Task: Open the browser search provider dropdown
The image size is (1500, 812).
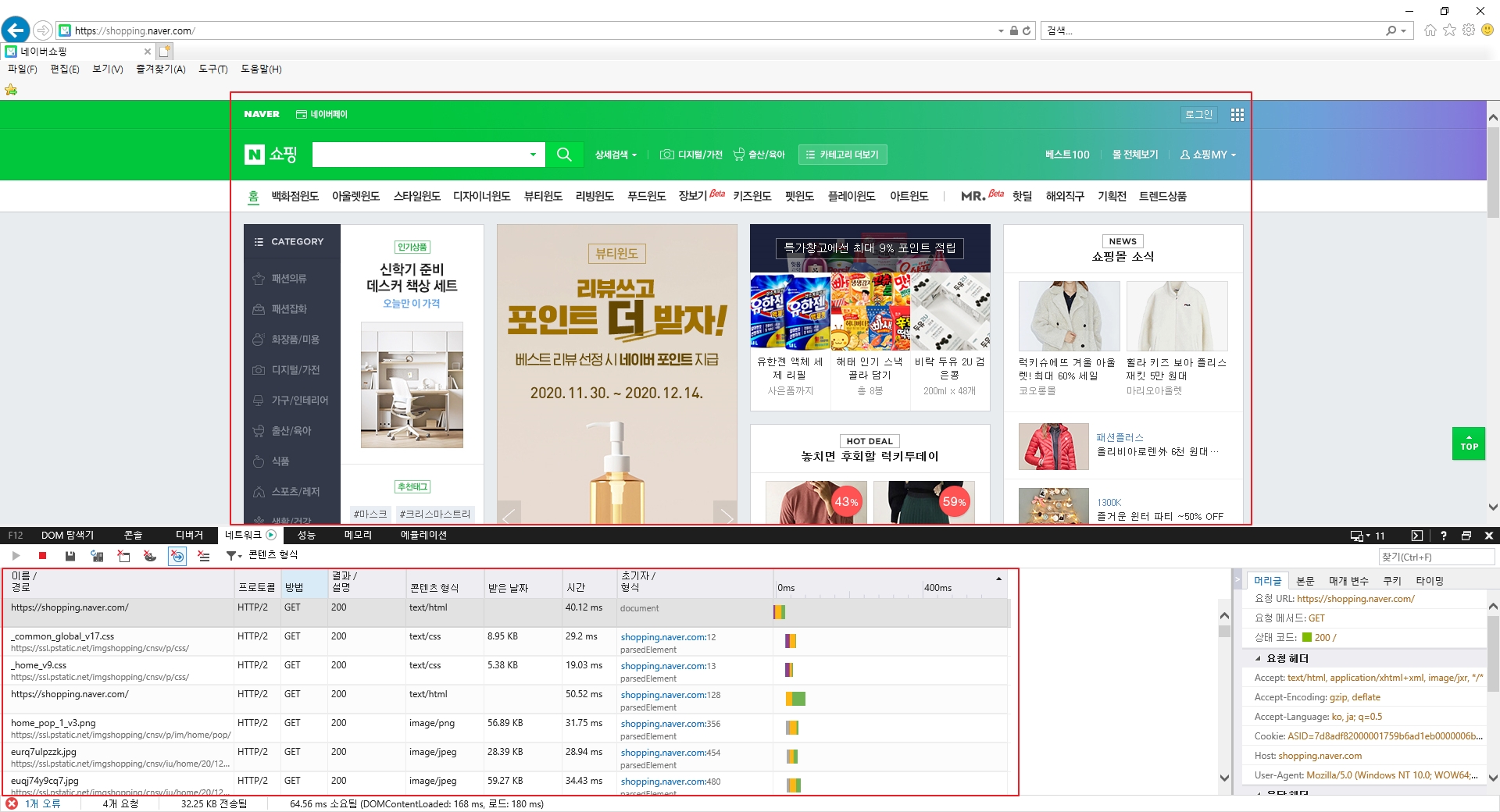Action: coord(1404,30)
